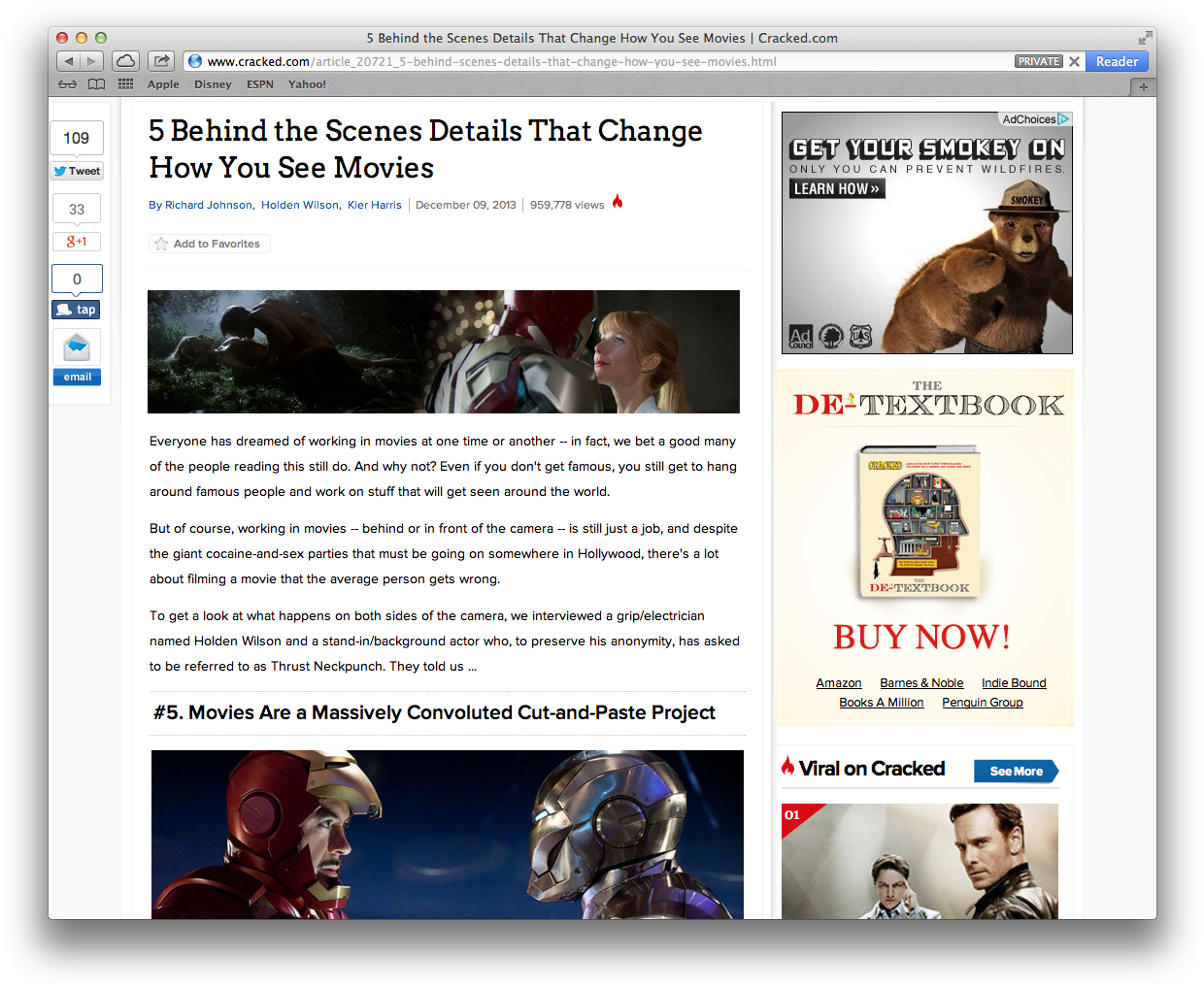Click the Iron Man header banner image
1204x988 pixels.
(444, 351)
